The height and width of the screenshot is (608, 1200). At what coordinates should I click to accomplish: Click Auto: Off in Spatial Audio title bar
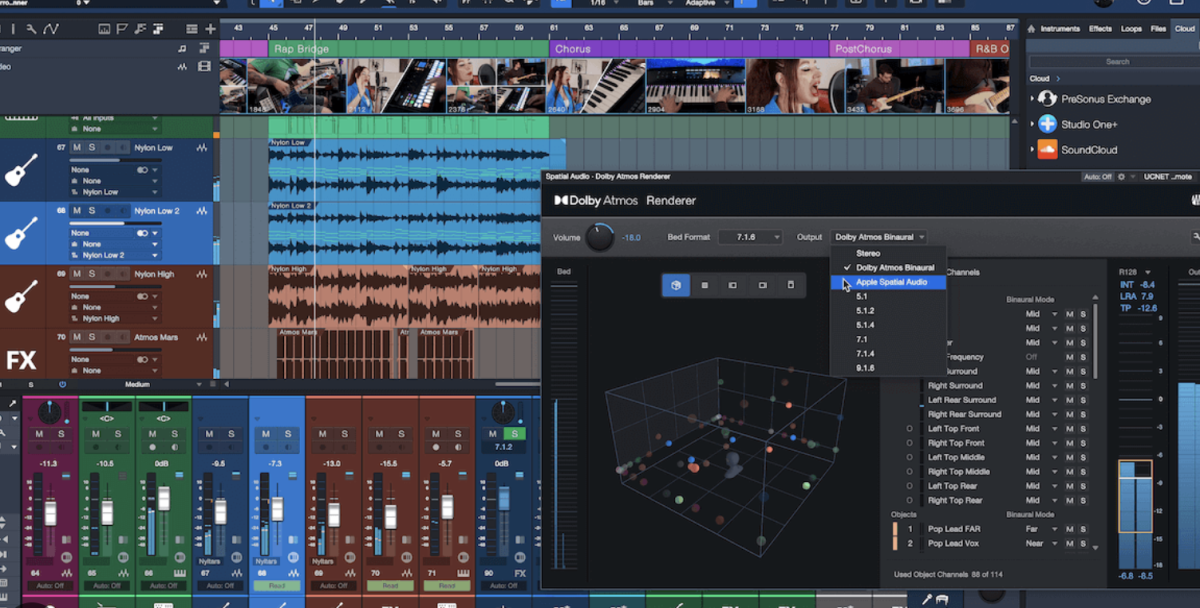tap(1098, 176)
